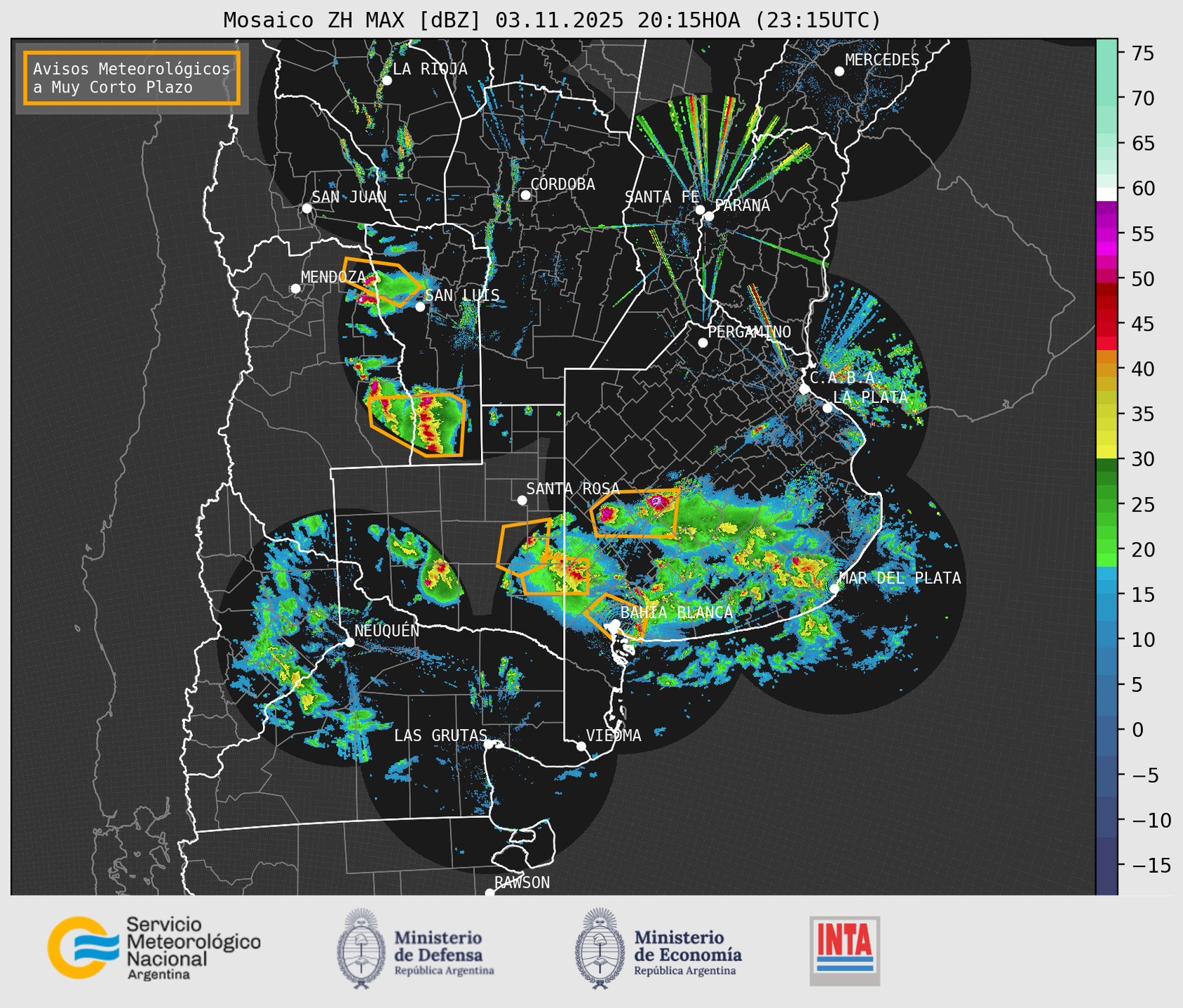Screen dimensions: 1183x1008
Task: Click the INTA logo
Action: click(x=844, y=951)
